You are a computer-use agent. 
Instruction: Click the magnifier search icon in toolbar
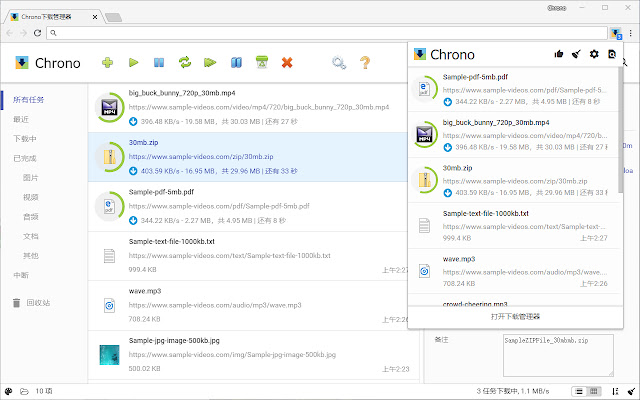339,63
